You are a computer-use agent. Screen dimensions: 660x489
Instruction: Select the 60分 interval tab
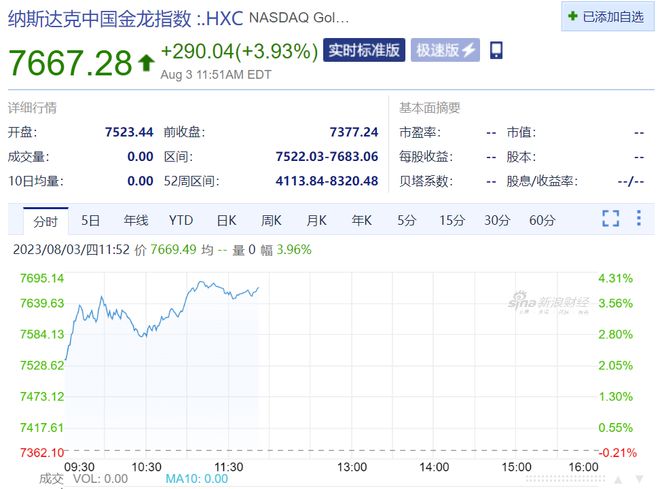pyautogui.click(x=542, y=220)
